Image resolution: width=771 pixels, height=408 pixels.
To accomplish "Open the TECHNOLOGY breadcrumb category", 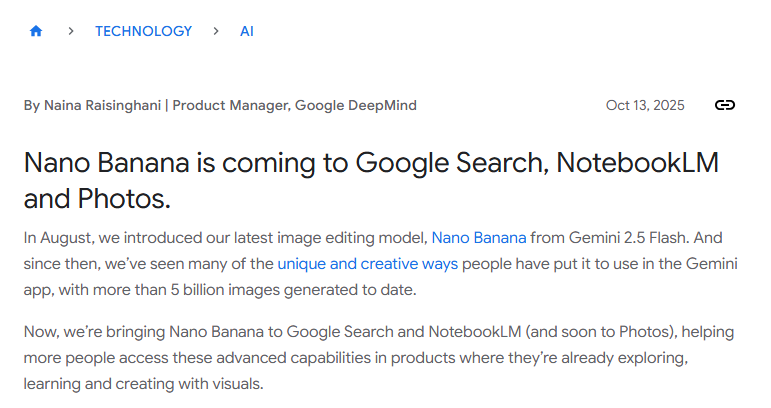I will pos(143,31).
